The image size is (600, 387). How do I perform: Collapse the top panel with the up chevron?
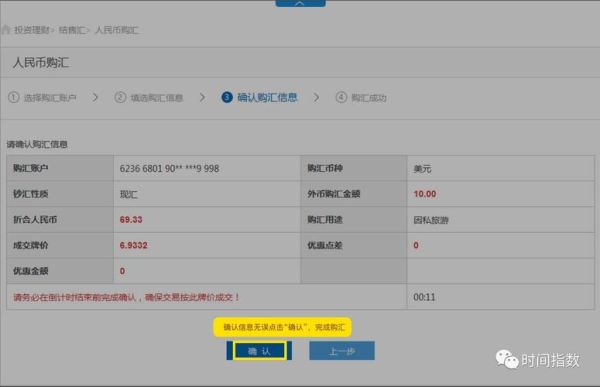pos(300,3)
